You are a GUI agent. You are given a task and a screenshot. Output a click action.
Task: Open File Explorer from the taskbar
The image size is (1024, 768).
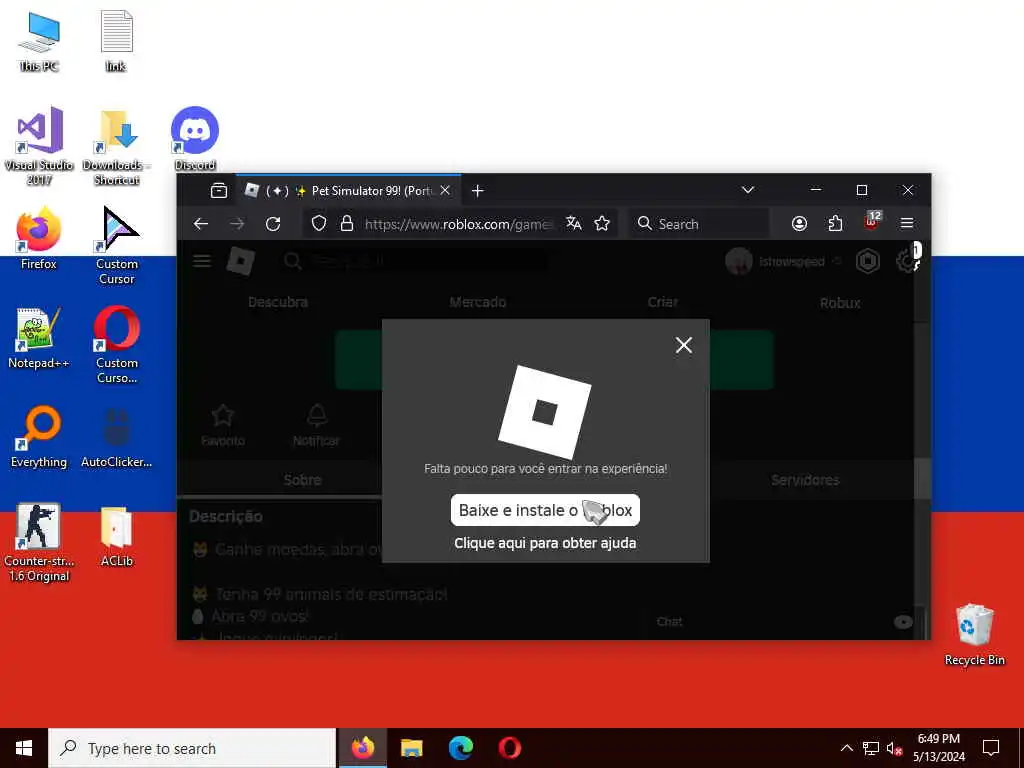411,748
